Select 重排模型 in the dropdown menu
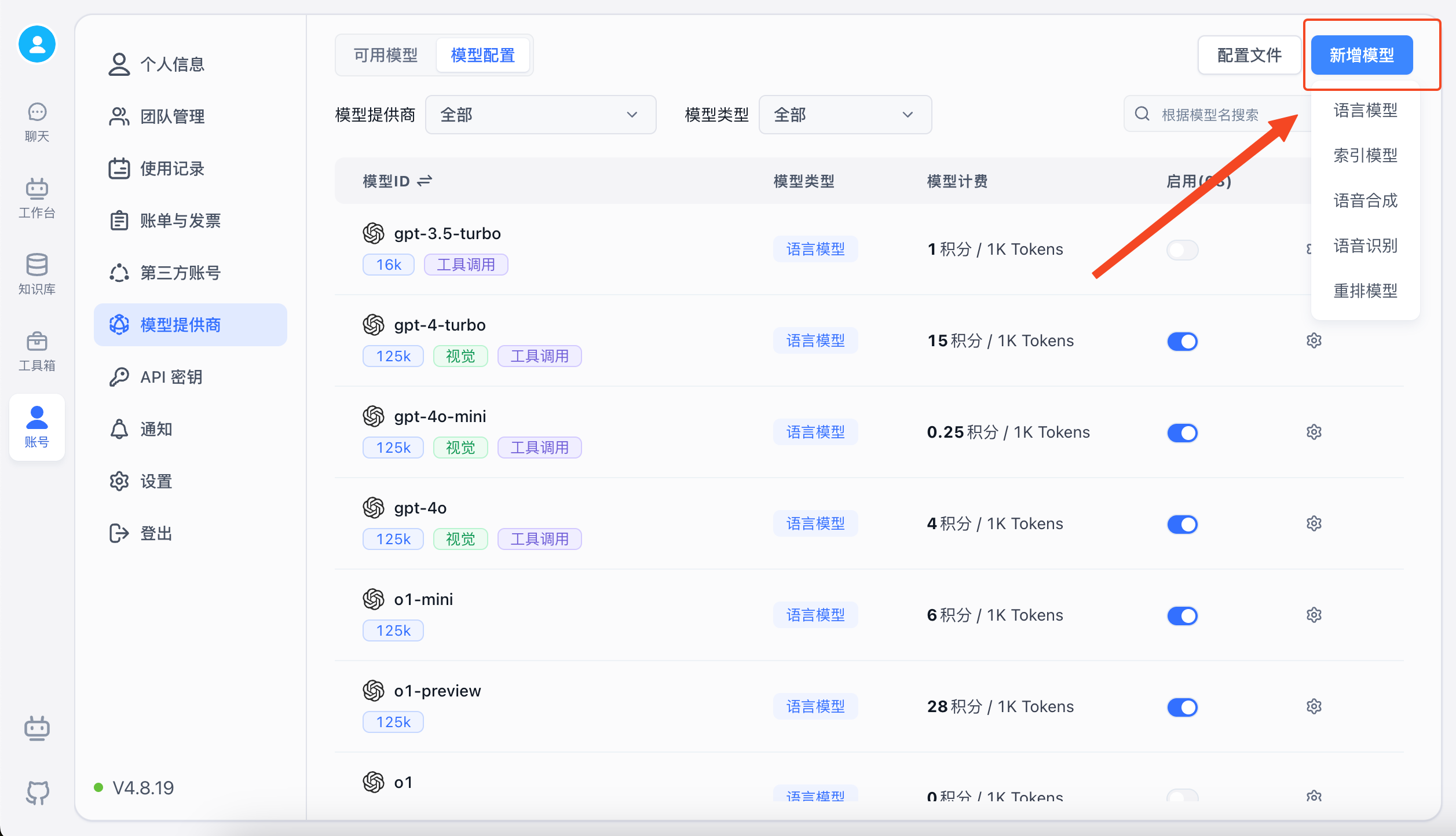 pyautogui.click(x=1365, y=291)
